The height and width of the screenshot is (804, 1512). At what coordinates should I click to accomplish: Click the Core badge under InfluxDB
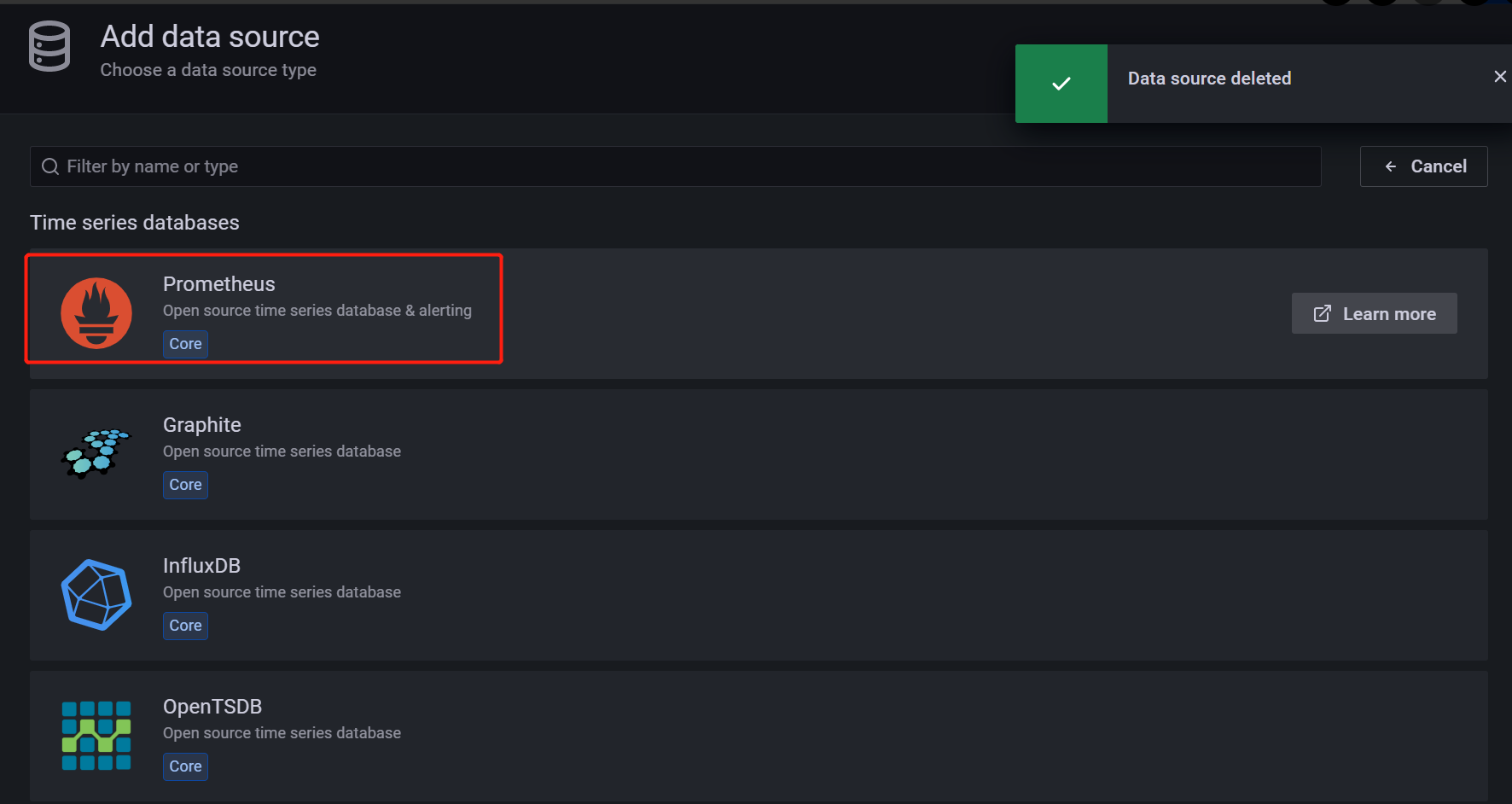click(x=185, y=626)
